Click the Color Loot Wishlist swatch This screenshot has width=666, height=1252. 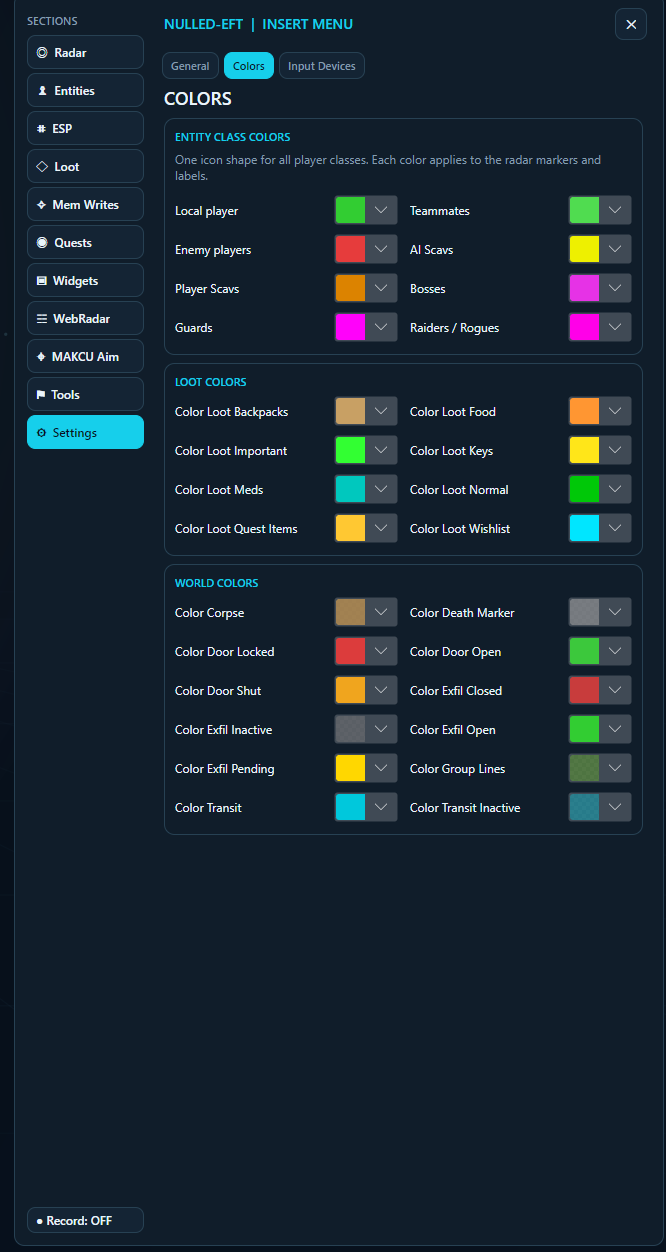pyautogui.click(x=585, y=528)
